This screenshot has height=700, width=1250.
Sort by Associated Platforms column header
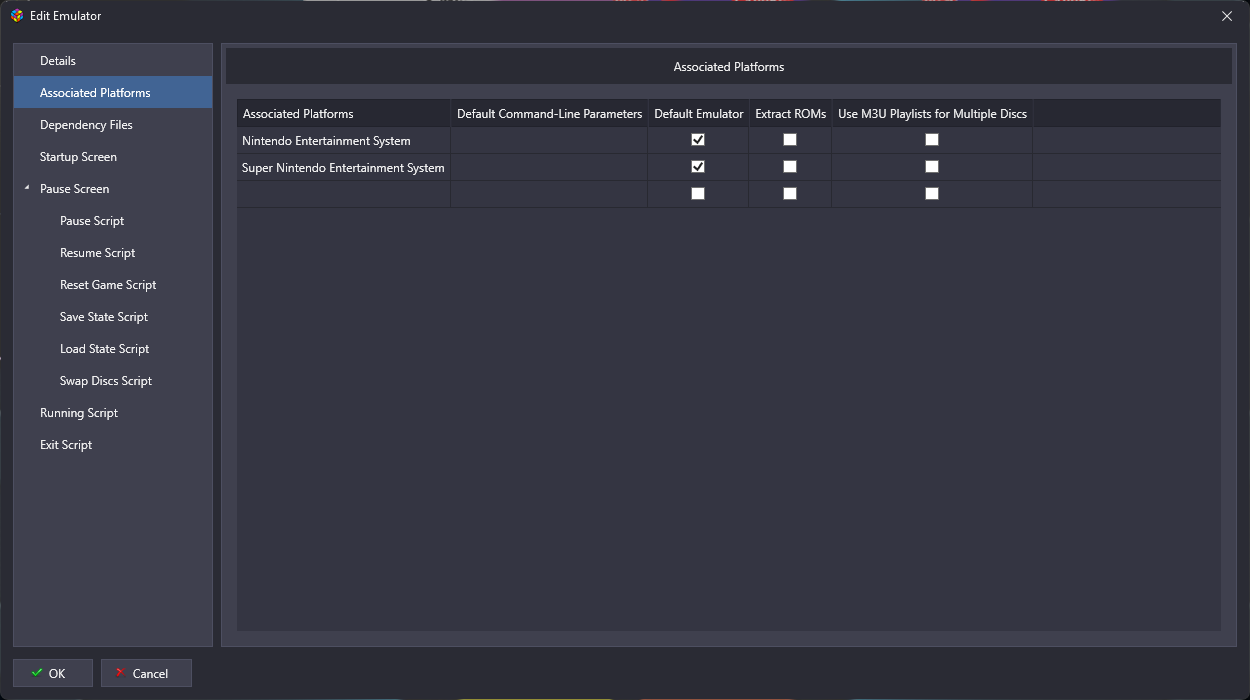(343, 114)
